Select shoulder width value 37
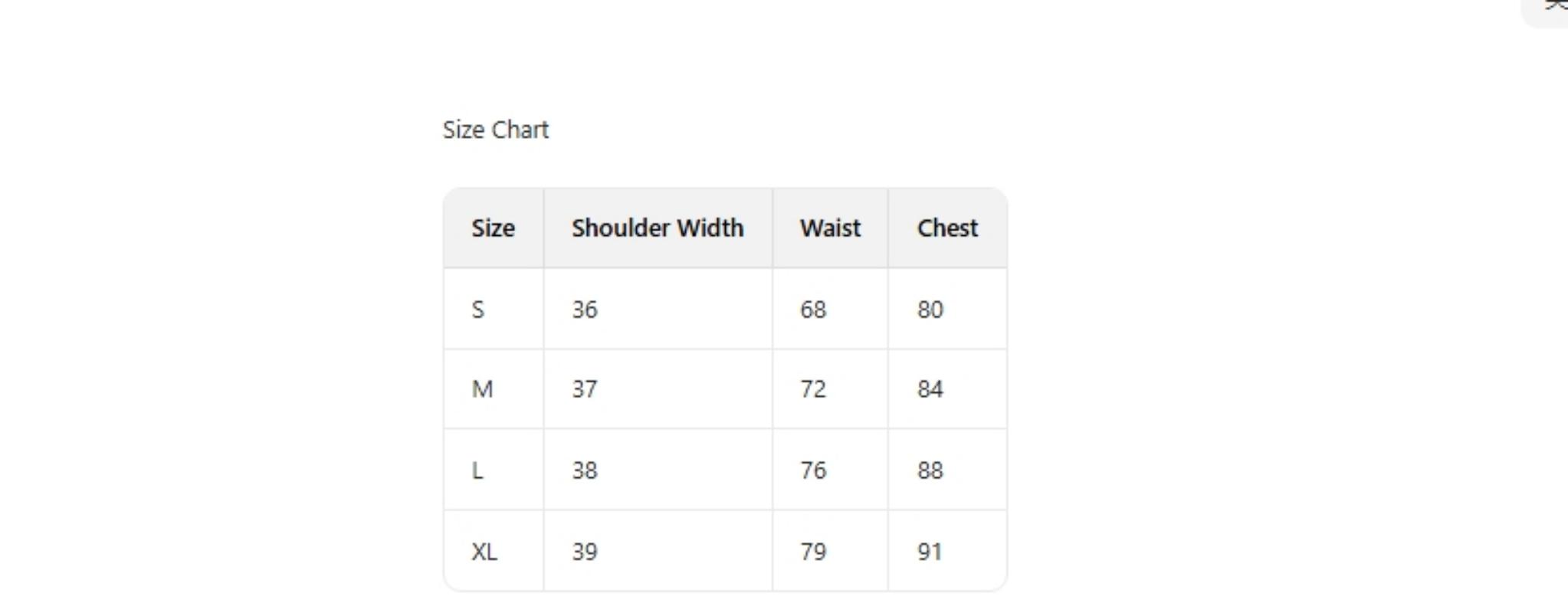 tap(585, 389)
